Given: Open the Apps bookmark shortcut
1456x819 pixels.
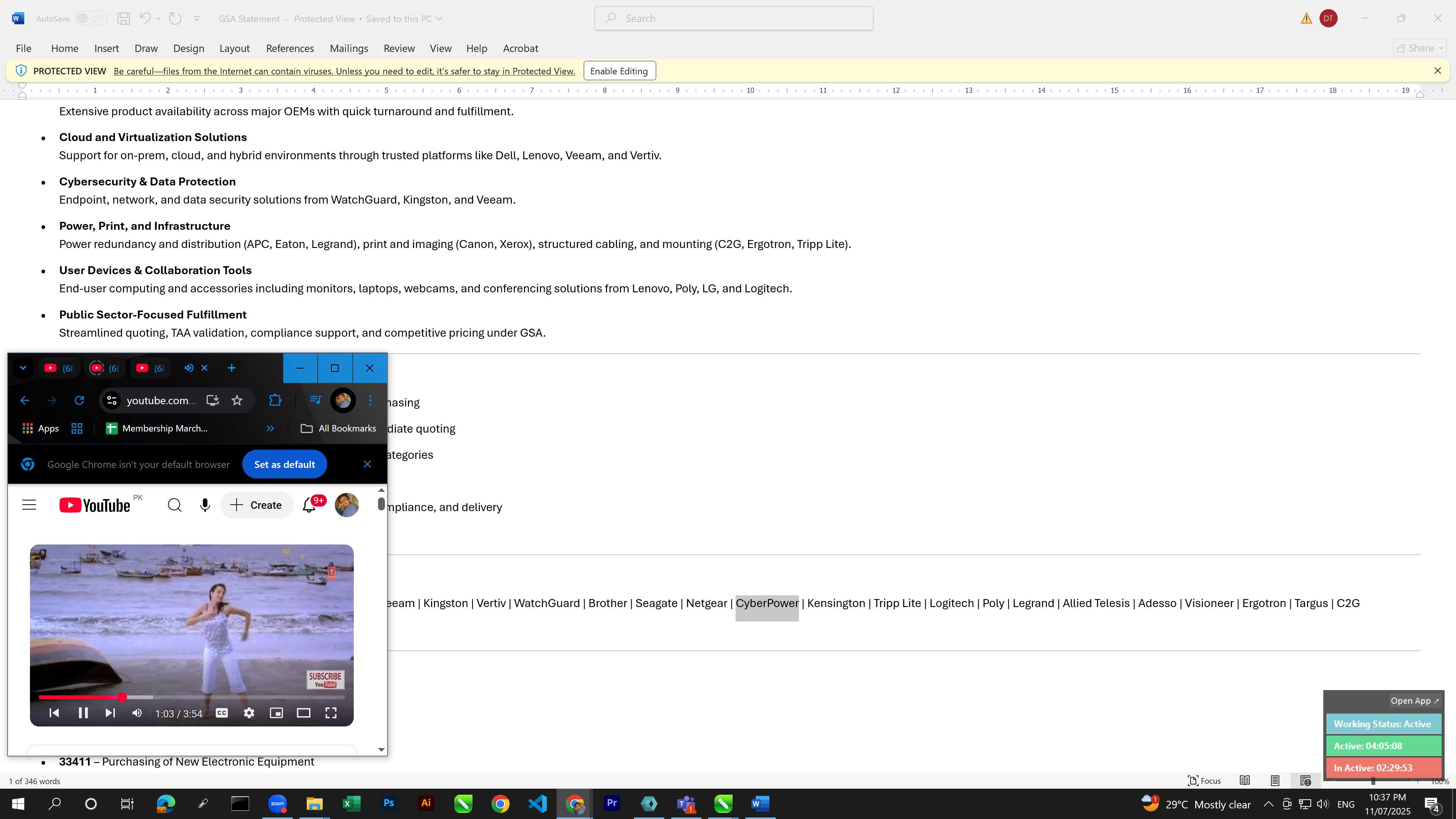Looking at the screenshot, I should 40,428.
